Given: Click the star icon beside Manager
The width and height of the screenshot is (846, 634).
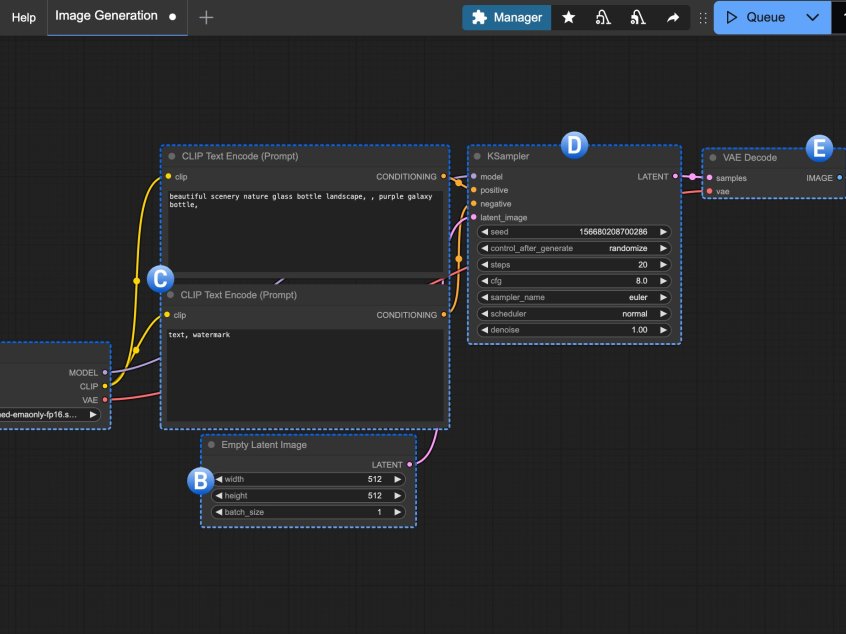Looking at the screenshot, I should [x=568, y=18].
